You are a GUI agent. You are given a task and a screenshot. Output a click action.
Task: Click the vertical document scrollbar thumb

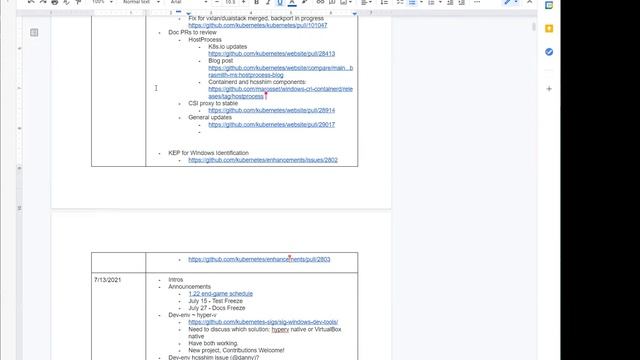[533, 27]
